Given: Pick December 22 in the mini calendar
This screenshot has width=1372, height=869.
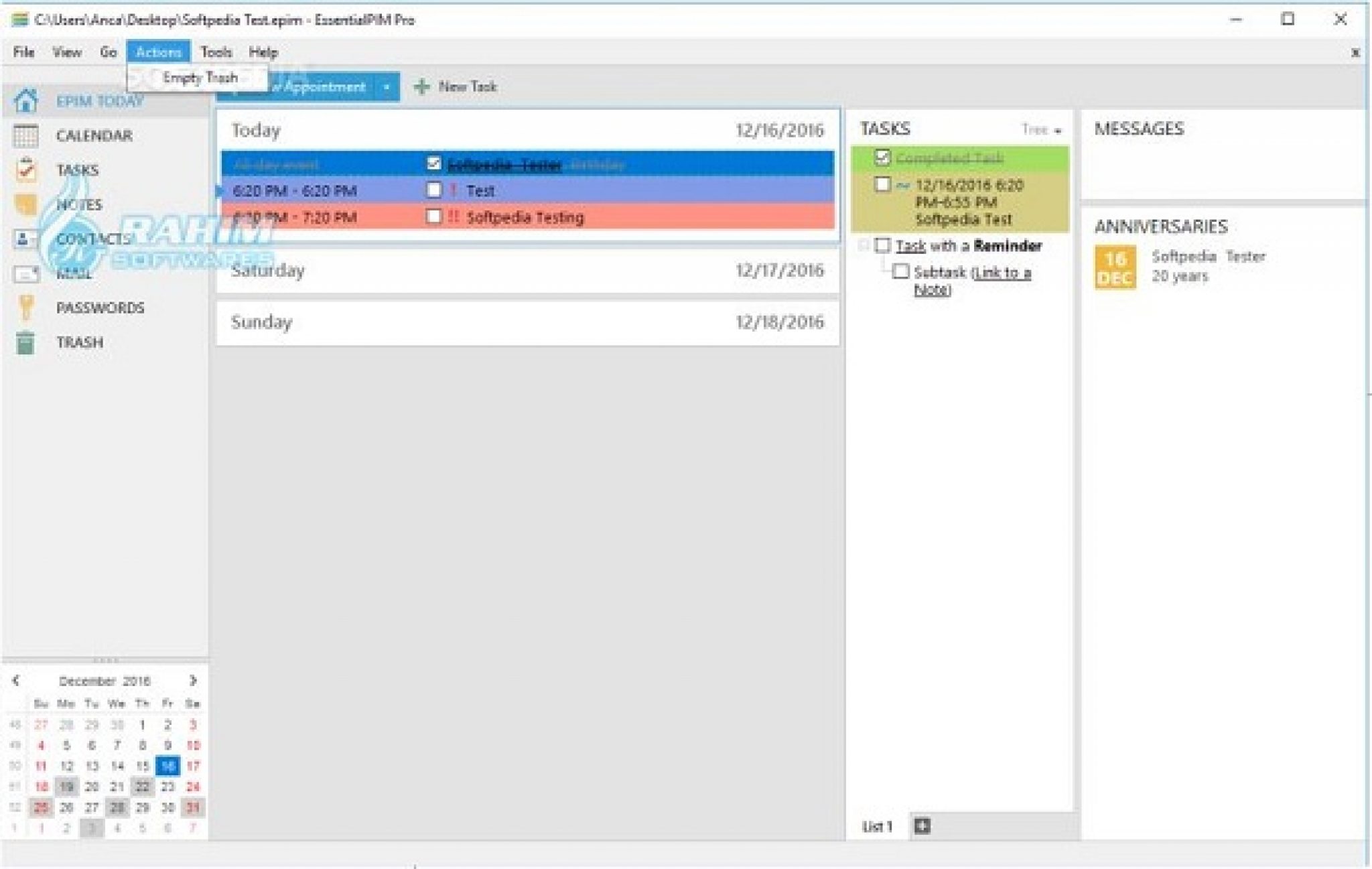Looking at the screenshot, I should click(x=142, y=787).
